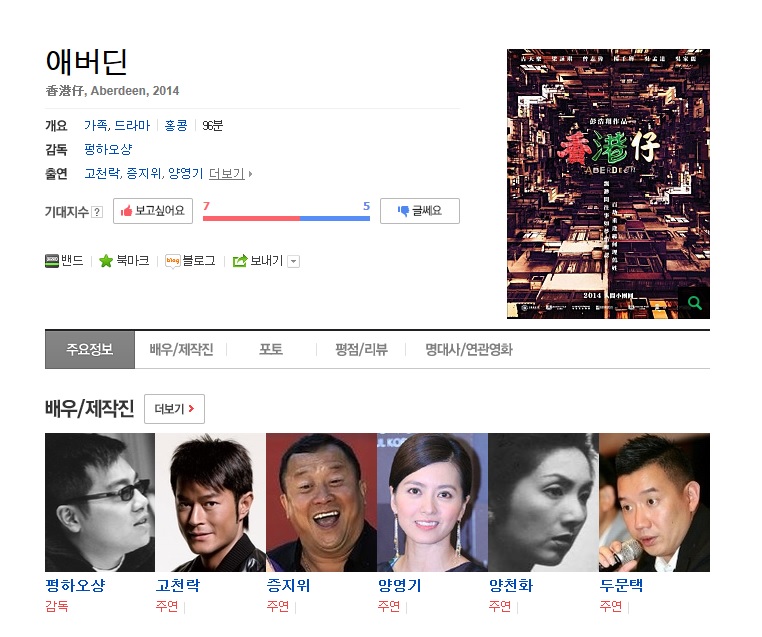Image resolution: width=762 pixels, height=637 pixels.
Task: Click the 홍콩 country link
Action: [x=176, y=125]
